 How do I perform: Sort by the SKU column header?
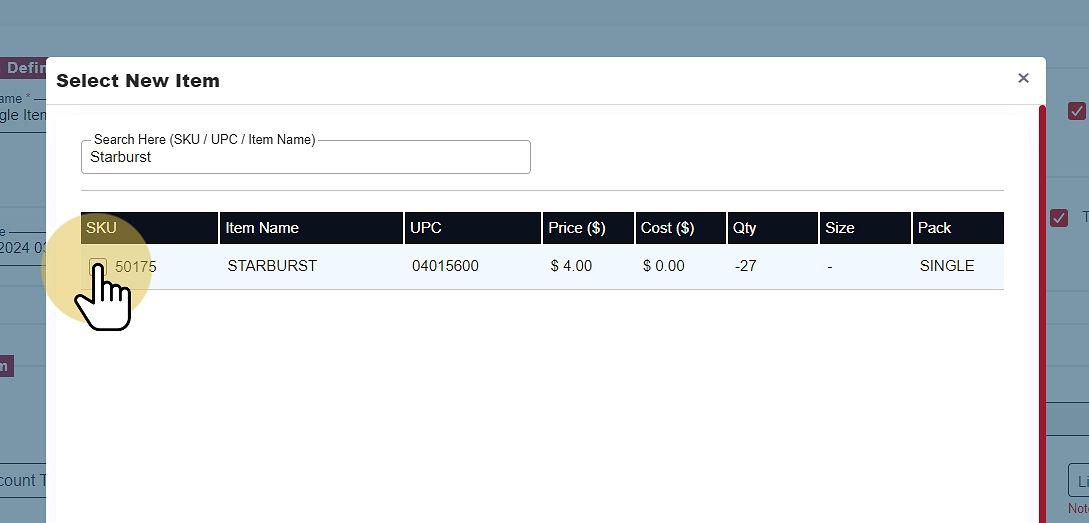[102, 228]
